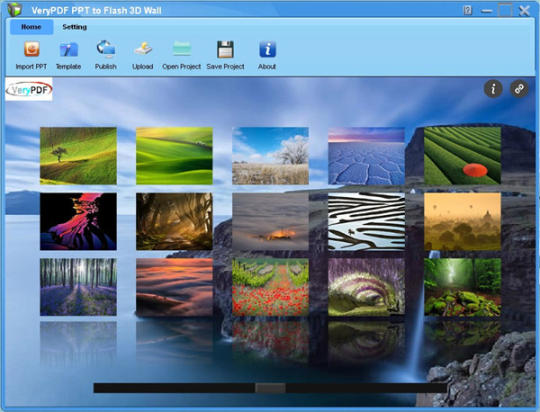This screenshot has width=540, height=412.
Task: Click the Publish toolbar icon
Action: pyautogui.click(x=106, y=49)
